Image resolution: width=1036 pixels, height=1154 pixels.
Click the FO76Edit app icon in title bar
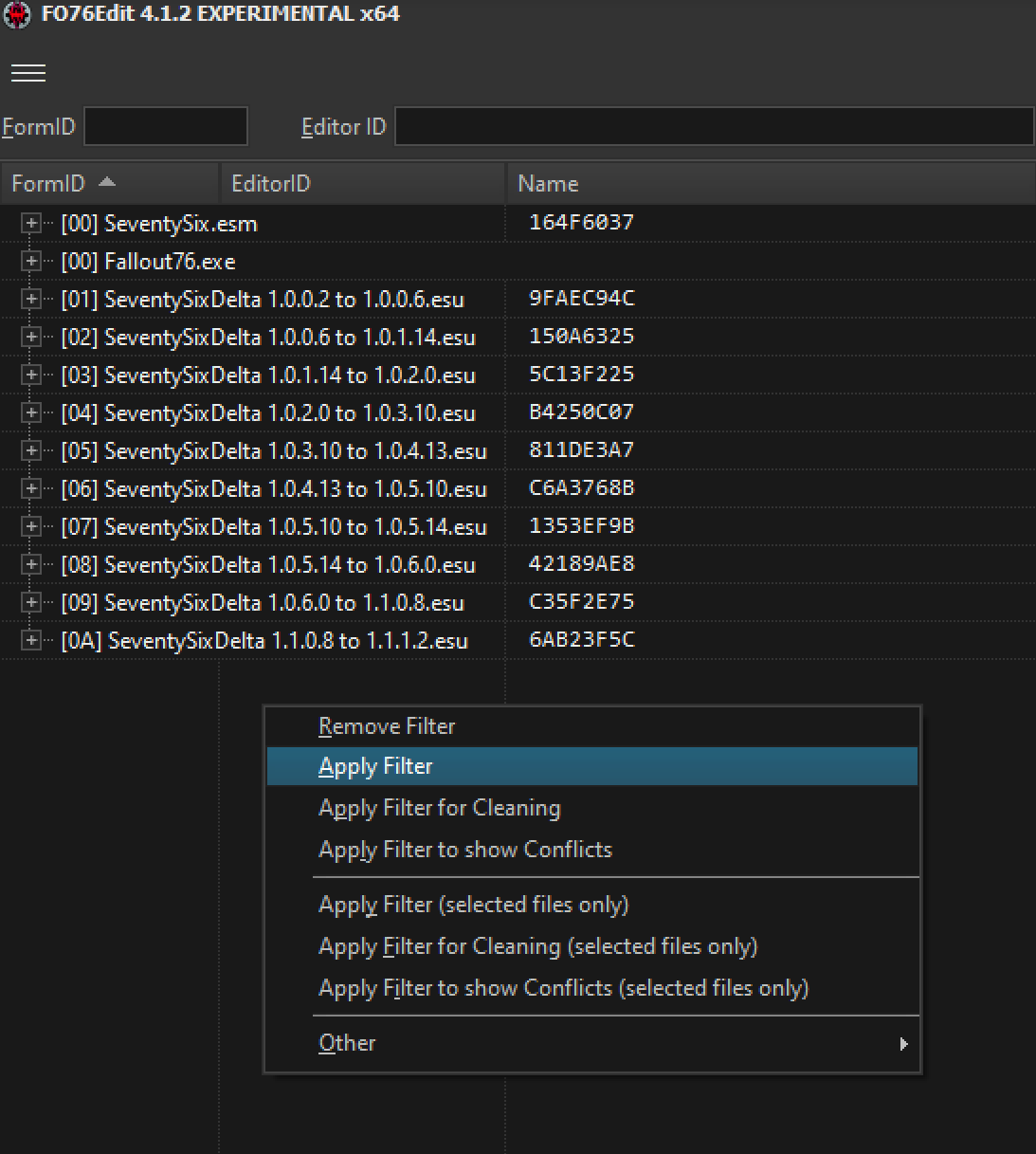pyautogui.click(x=17, y=15)
